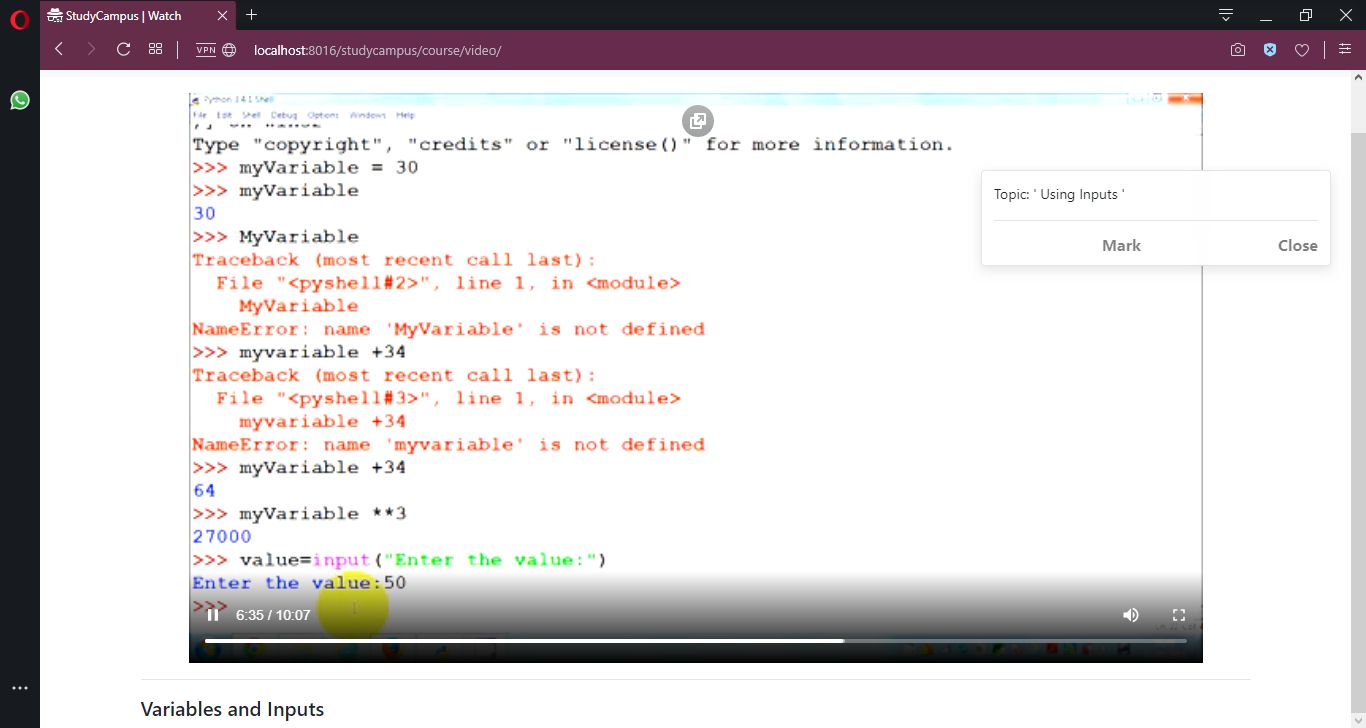Open the Opera main menu logo
Viewport: 1366px width, 728px height.
pyautogui.click(x=19, y=17)
